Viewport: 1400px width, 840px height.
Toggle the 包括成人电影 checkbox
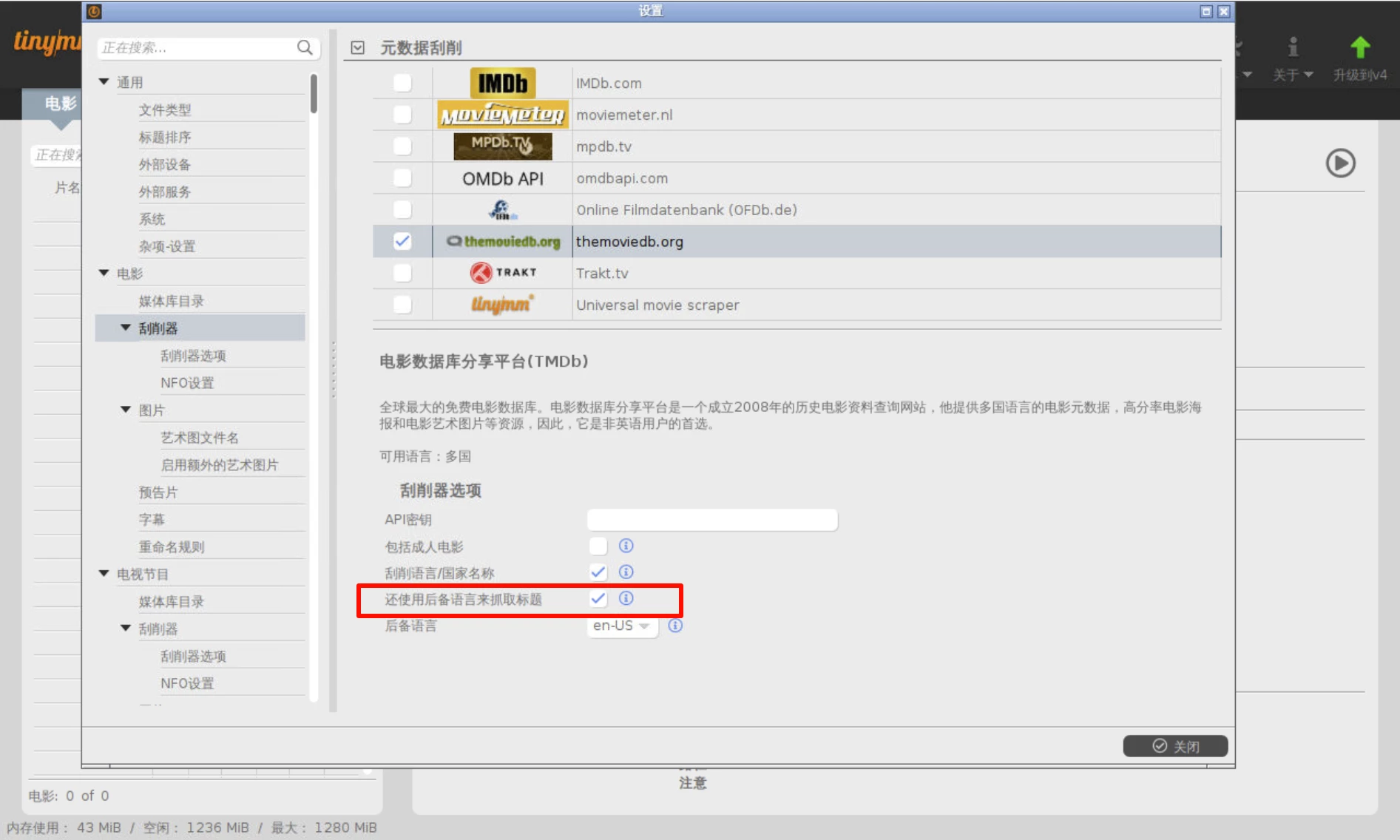(x=598, y=546)
